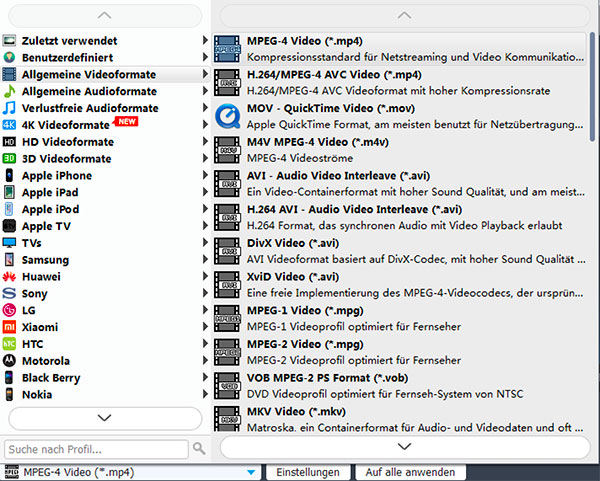This screenshot has width=600, height=481.
Task: Click the MKV Video film strip icon
Action: click(x=227, y=419)
